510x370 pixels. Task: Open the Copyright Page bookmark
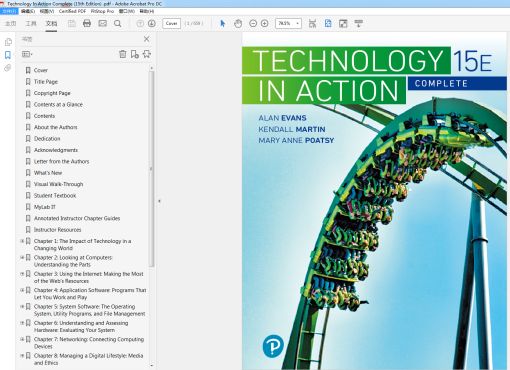(52, 93)
